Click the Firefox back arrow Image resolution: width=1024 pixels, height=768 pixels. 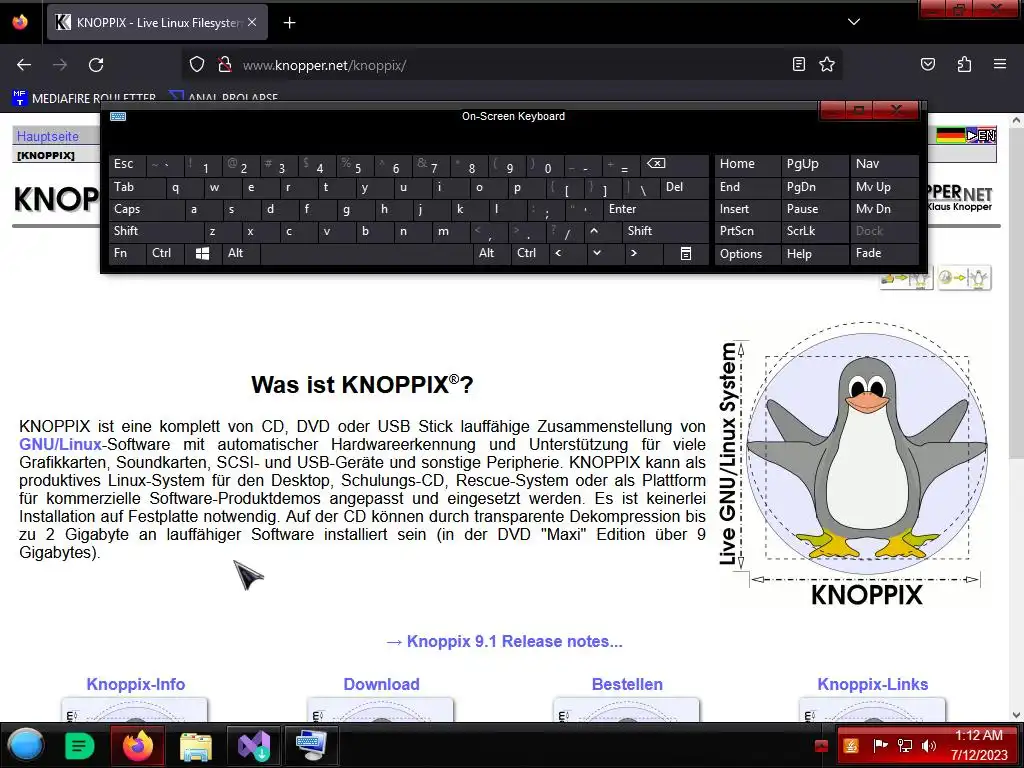click(24, 65)
